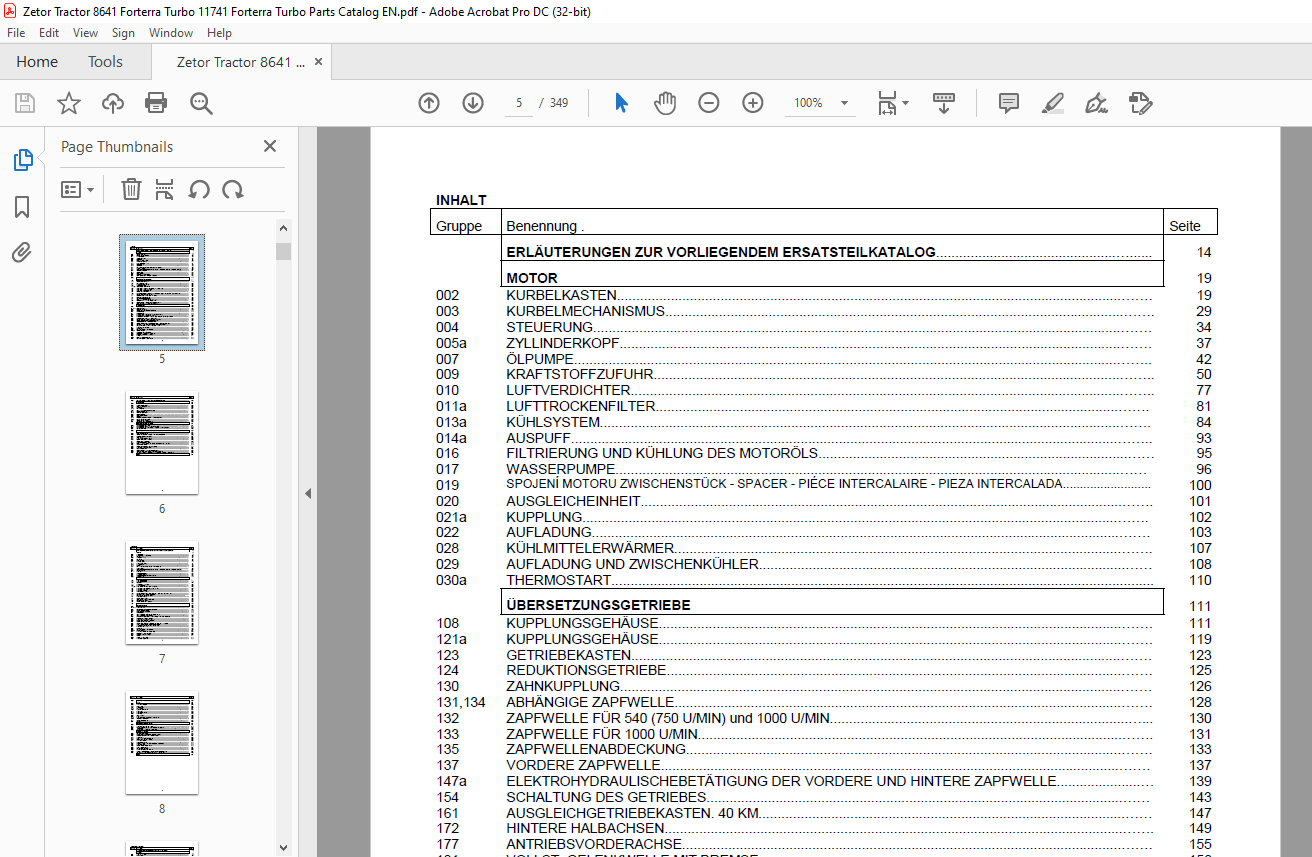Viewport: 1312px width, 857px height.
Task: Select the Zetor Tractor 8641 document tab
Action: pyautogui.click(x=240, y=62)
